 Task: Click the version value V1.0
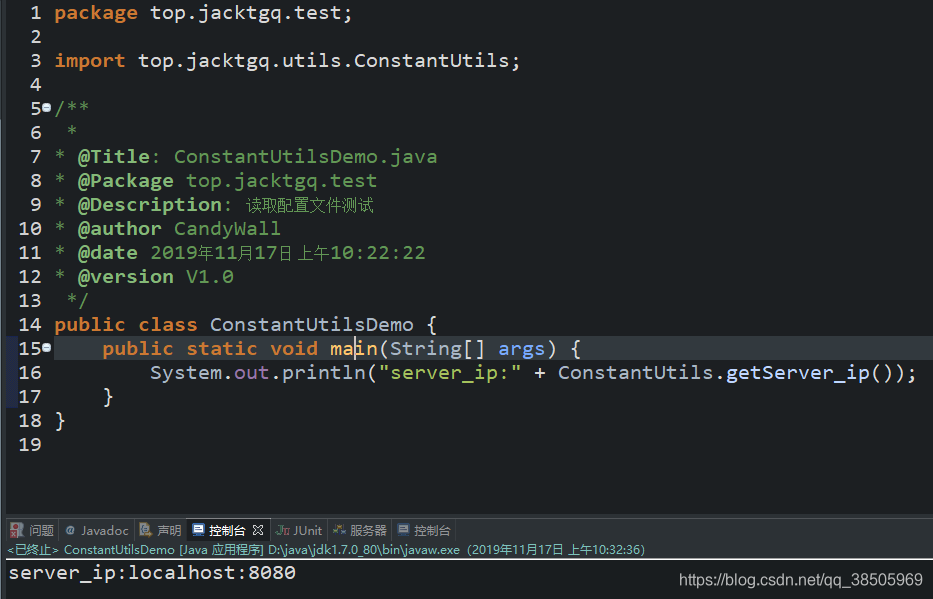(x=209, y=277)
